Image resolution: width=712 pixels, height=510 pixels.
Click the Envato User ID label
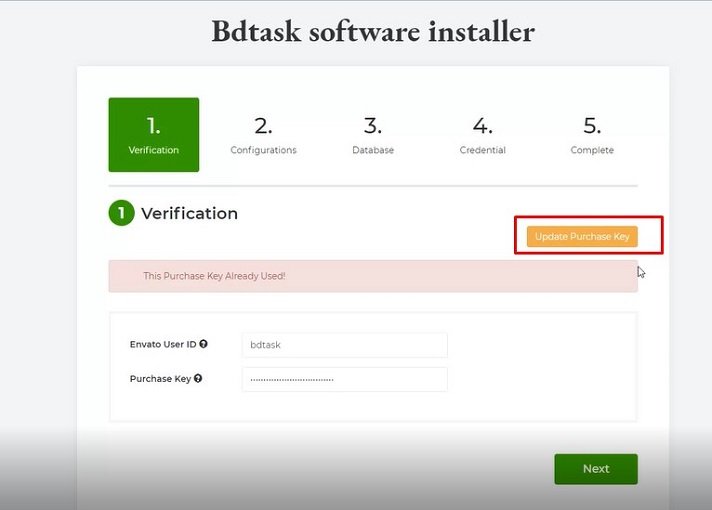point(163,344)
